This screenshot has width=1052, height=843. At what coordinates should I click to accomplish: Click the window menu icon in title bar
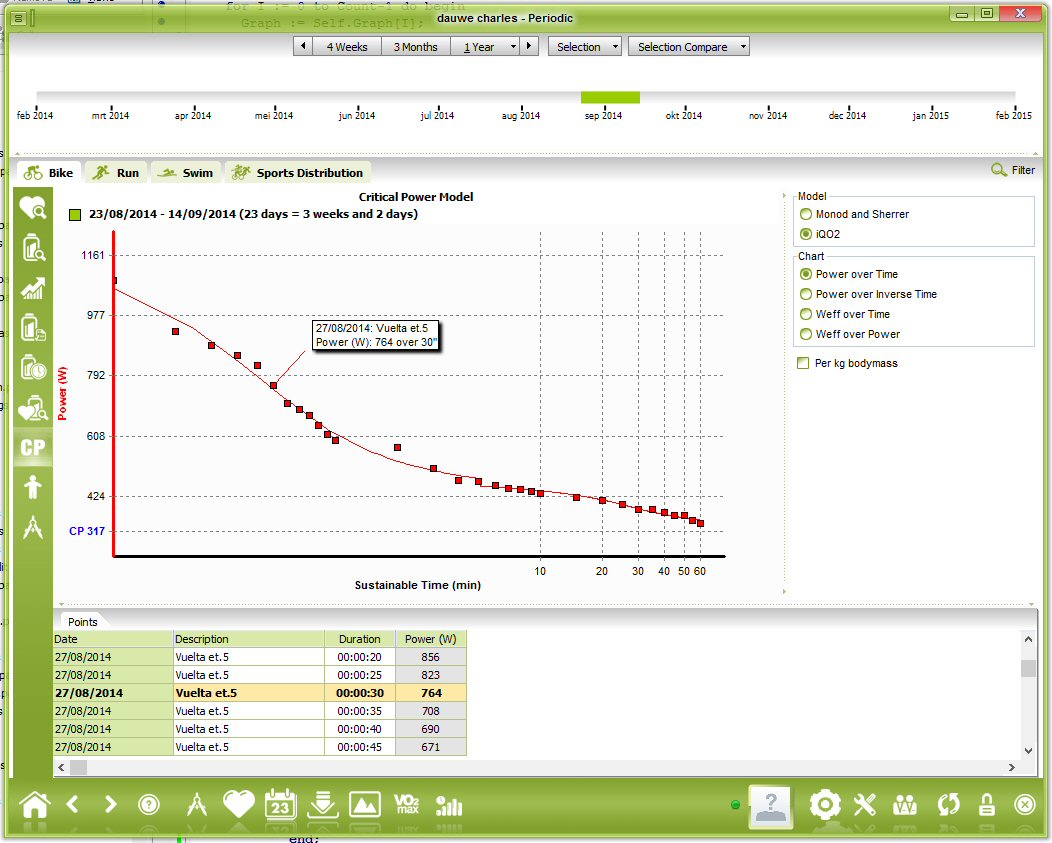[19, 18]
